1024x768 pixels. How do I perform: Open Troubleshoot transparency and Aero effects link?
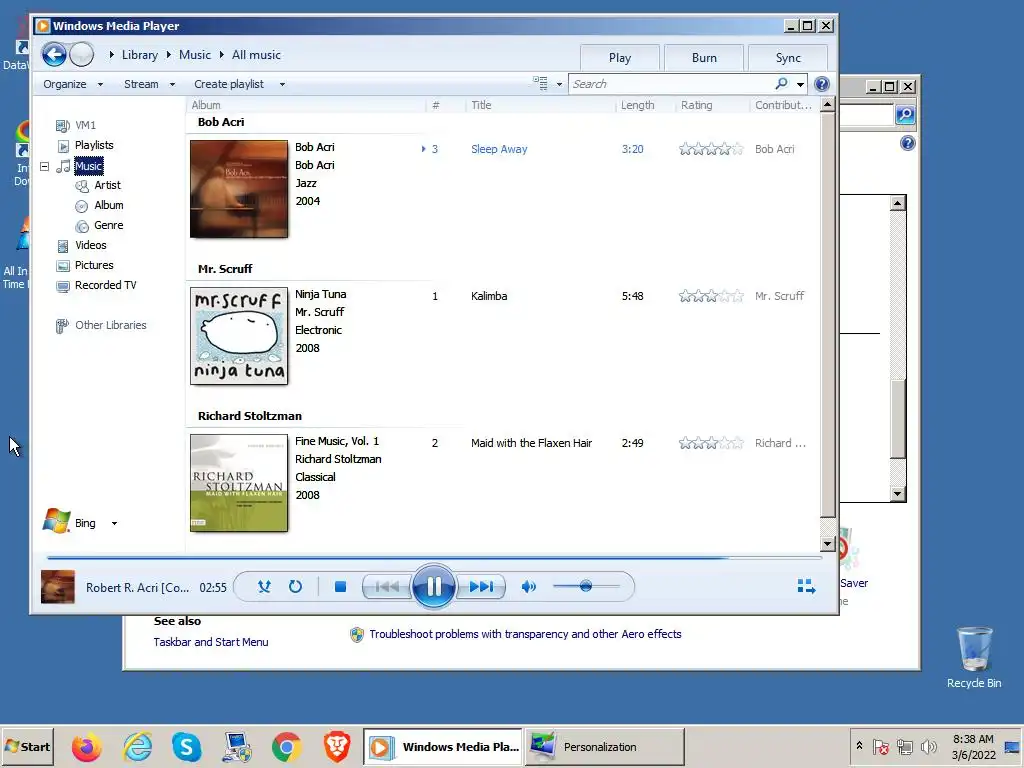point(525,634)
